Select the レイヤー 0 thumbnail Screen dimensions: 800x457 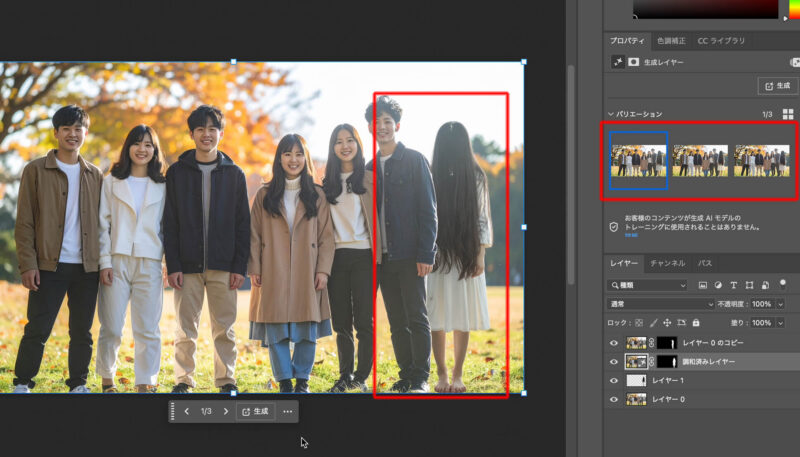[636, 399]
